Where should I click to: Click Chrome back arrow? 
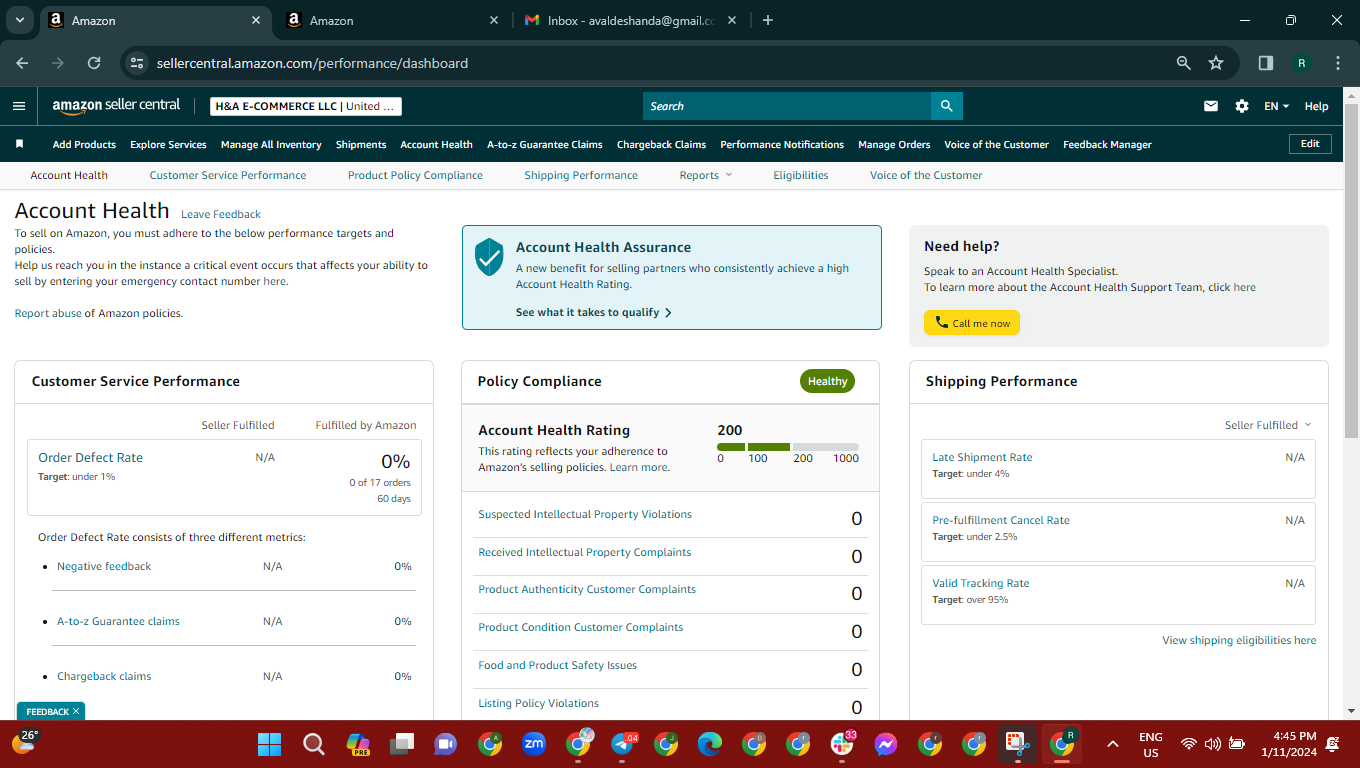click(22, 63)
